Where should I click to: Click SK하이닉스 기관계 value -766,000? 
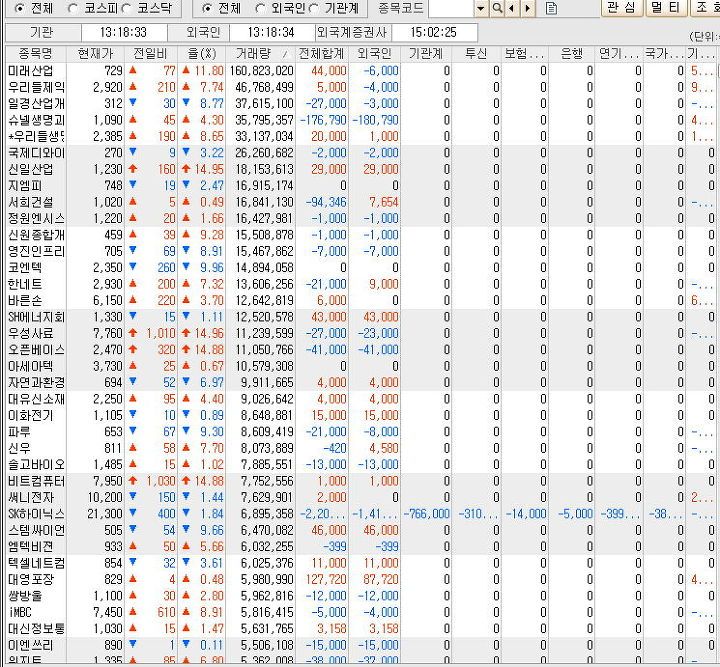point(427,514)
